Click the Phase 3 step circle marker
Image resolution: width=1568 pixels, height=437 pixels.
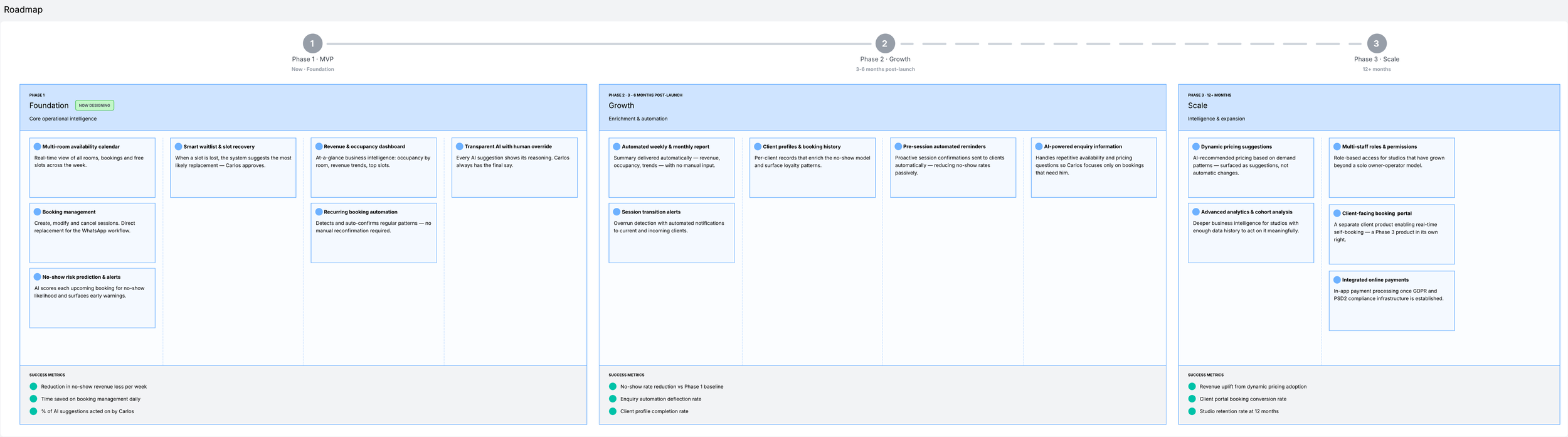click(1377, 43)
